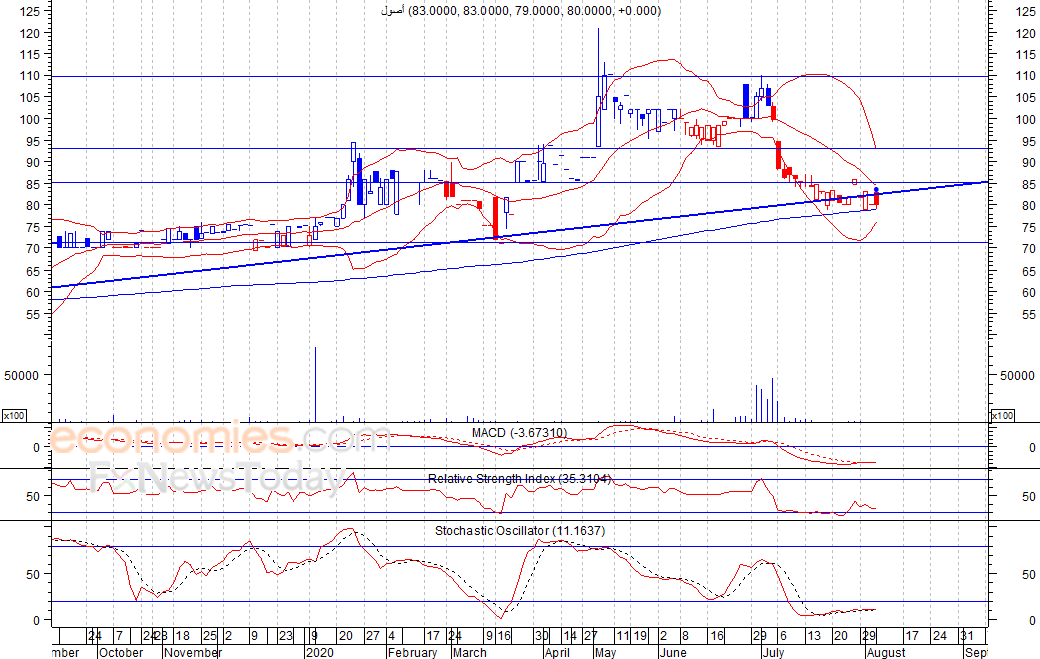
Task: Click the April month label
Action: tap(557, 652)
